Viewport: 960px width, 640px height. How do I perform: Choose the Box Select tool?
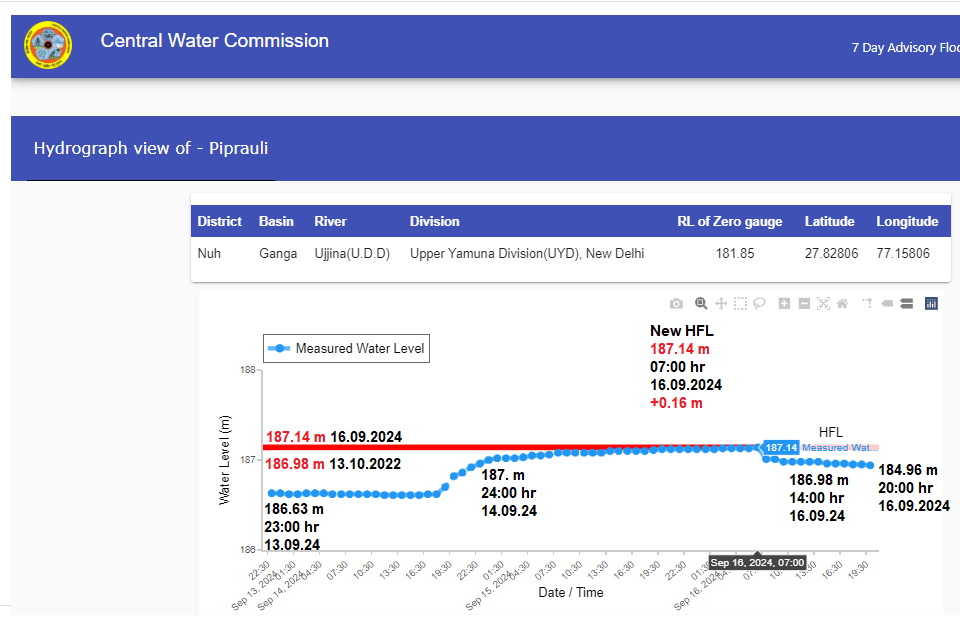click(x=740, y=304)
